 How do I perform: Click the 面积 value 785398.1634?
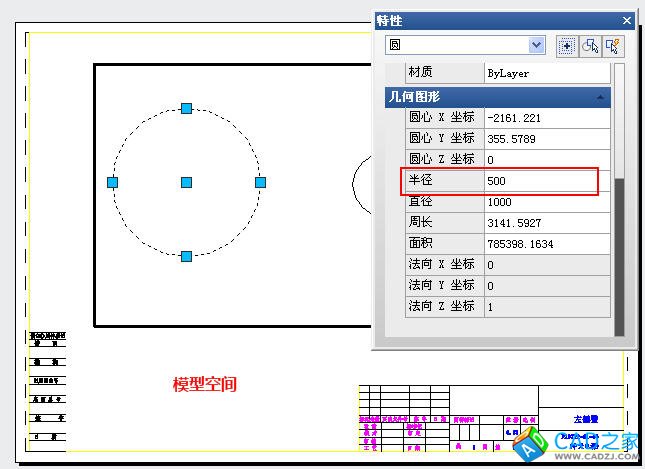click(x=545, y=244)
